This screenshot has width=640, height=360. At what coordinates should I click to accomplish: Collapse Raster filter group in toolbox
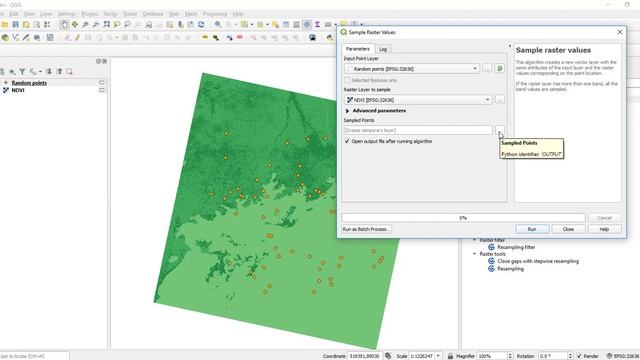(x=475, y=240)
